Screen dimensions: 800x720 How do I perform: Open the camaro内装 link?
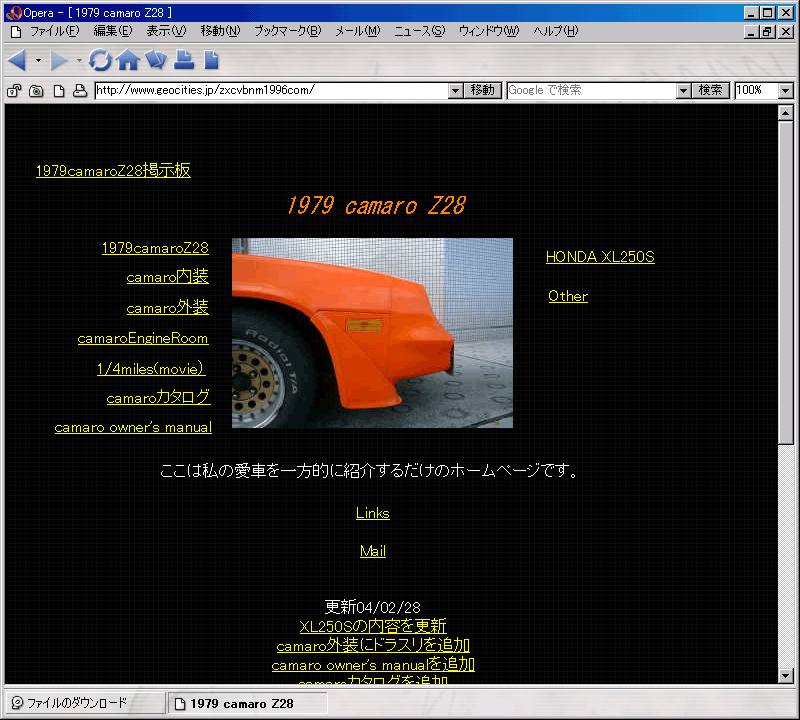167,277
